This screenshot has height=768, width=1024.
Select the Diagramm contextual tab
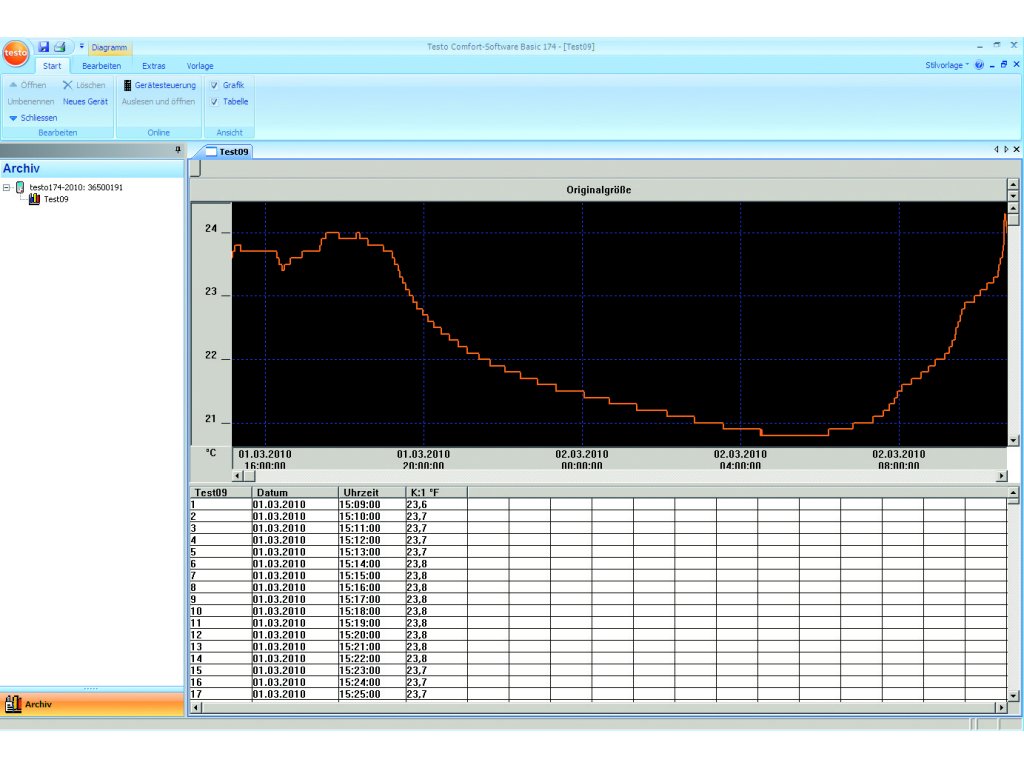click(x=109, y=48)
